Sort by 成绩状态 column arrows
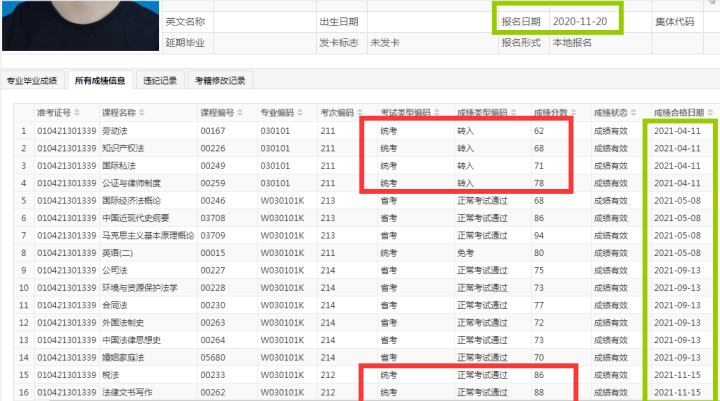Image resolution: width=720 pixels, height=401 pixels. click(633, 113)
